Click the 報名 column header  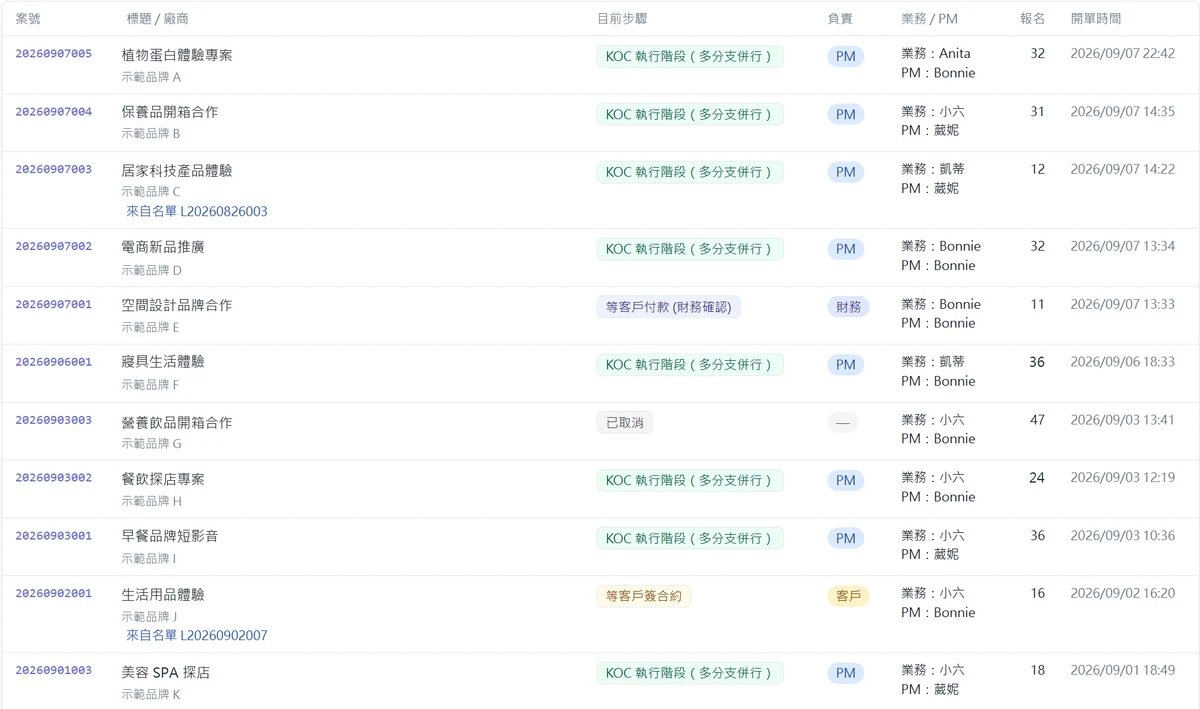pos(1032,19)
